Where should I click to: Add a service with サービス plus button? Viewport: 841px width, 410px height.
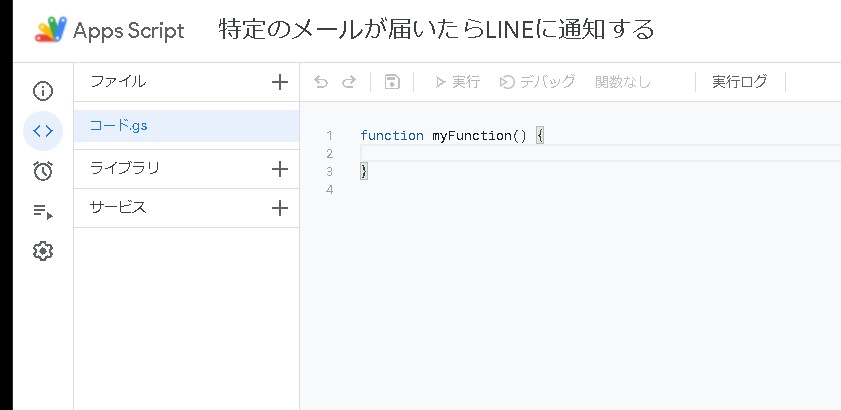pos(280,208)
